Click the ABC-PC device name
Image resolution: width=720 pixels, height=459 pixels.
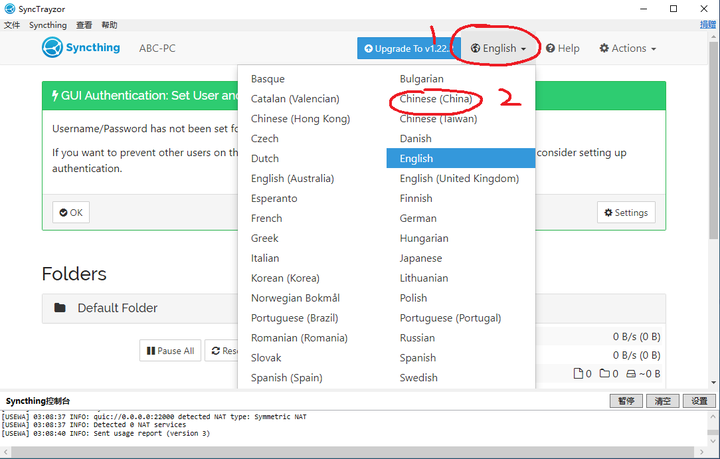pyautogui.click(x=157, y=48)
